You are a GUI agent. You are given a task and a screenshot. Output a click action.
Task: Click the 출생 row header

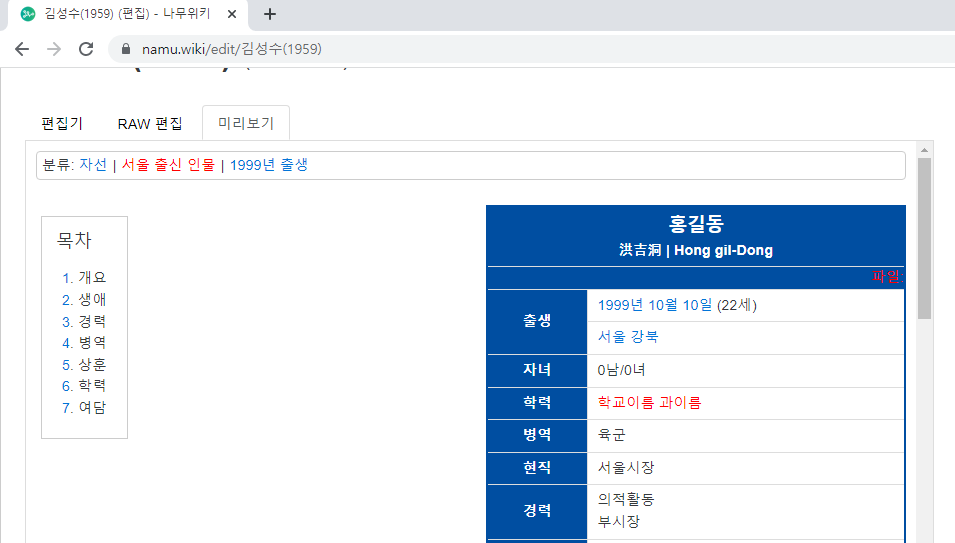[537, 321]
